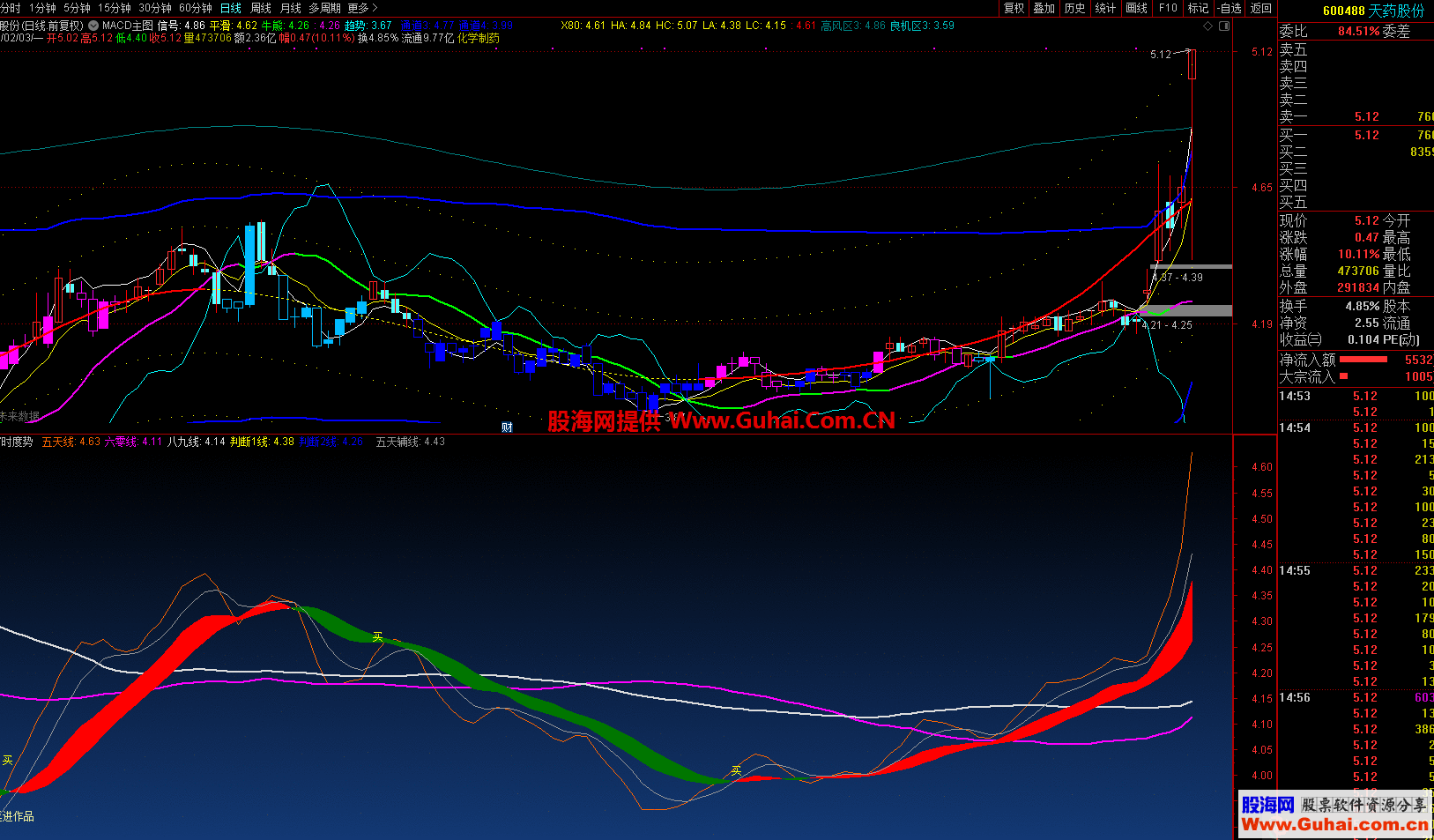This screenshot has height=840, width=1434.
Task: Click the 净流入额 red bar
Action: point(1363,360)
